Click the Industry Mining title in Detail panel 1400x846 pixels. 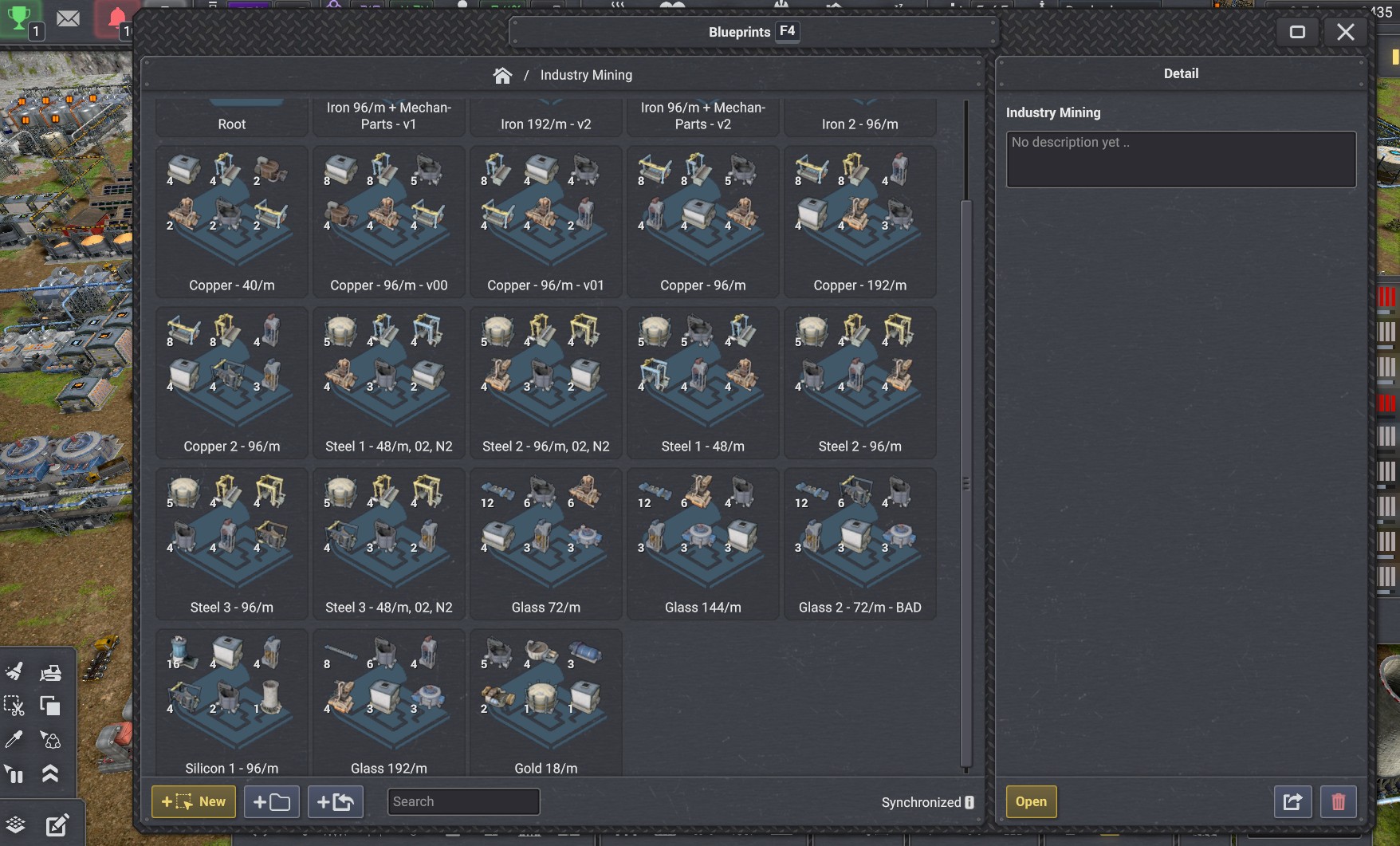1053,112
